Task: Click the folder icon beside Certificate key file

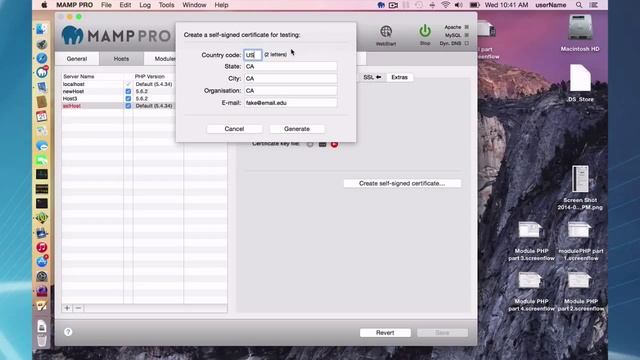Action: pyautogui.click(x=322, y=144)
